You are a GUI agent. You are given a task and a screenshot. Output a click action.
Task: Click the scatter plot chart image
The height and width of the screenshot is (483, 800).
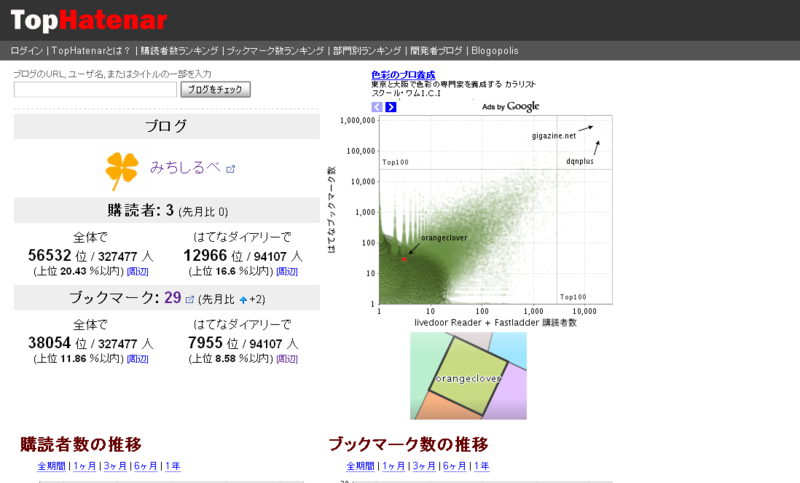[x=469, y=221]
